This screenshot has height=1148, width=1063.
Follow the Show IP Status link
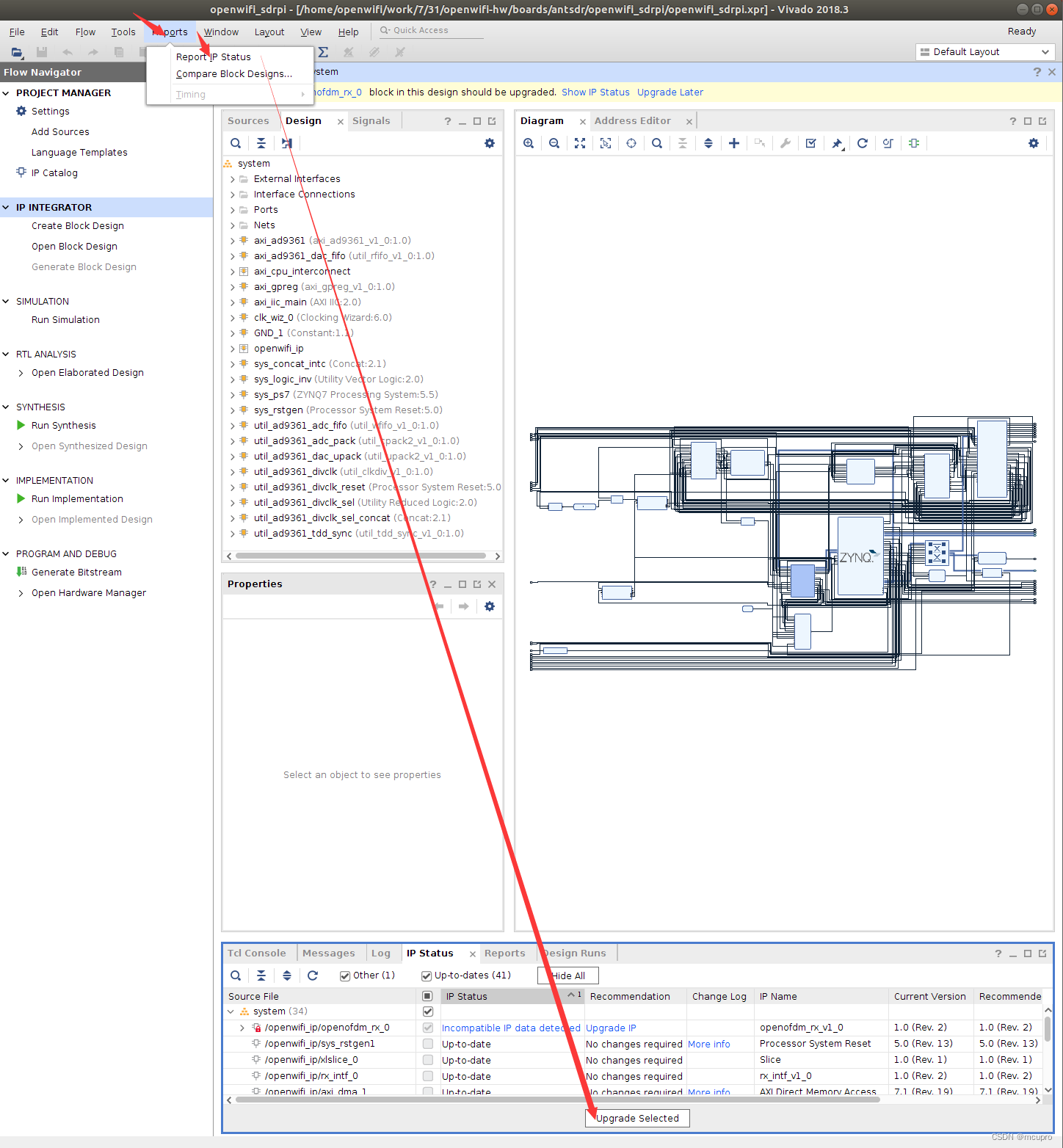point(595,92)
